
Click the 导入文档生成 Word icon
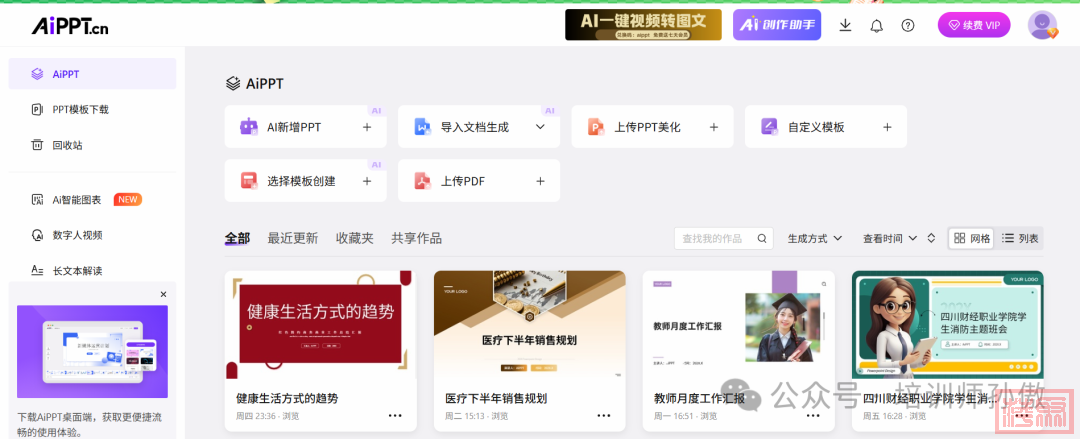(x=422, y=127)
